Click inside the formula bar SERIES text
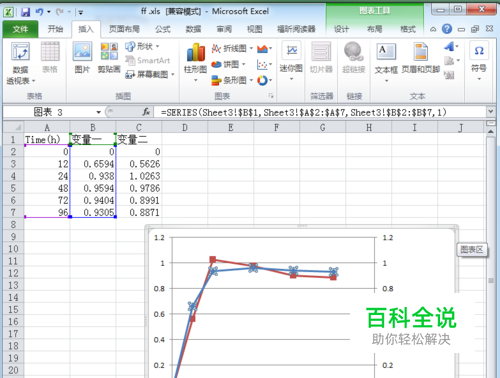Viewport: 500px width, 378px height. tap(303, 112)
